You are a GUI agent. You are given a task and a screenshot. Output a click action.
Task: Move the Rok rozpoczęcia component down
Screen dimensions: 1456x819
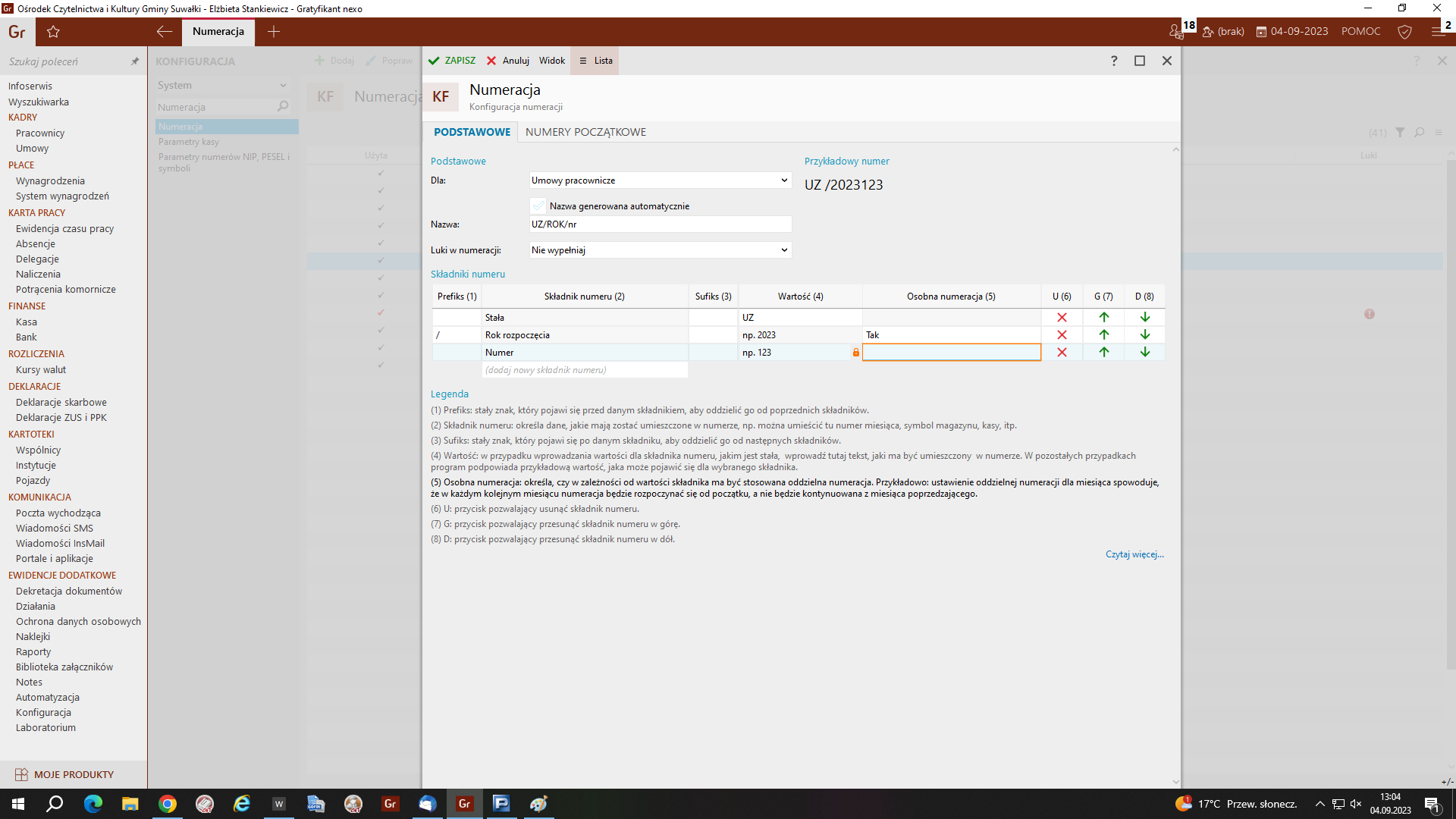(1144, 335)
